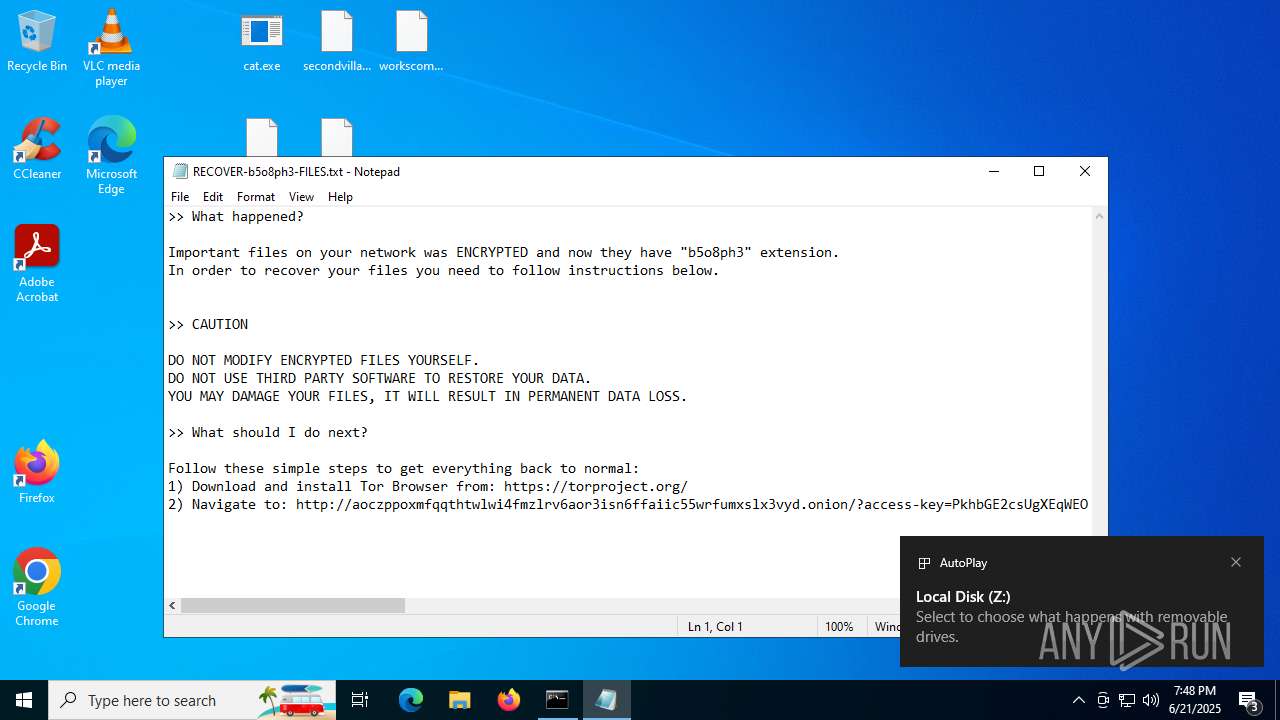The width and height of the screenshot is (1280, 720).
Task: Open Task View in the taskbar
Action: 360,700
